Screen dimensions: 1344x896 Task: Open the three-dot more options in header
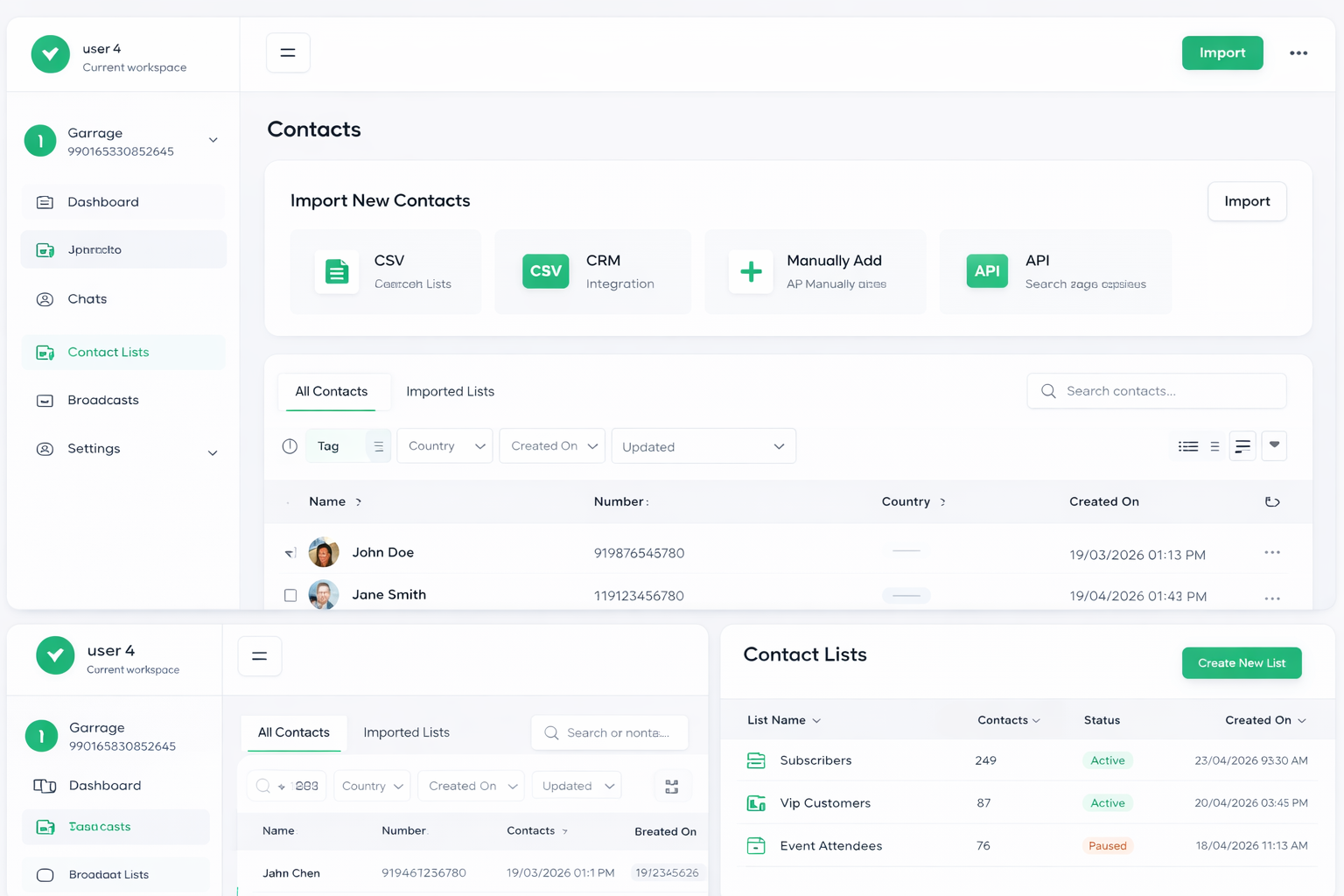tap(1298, 52)
